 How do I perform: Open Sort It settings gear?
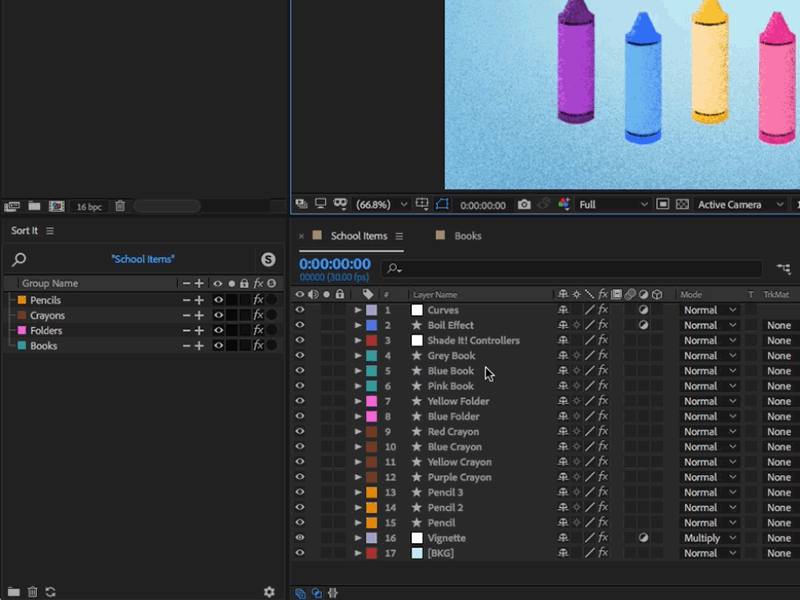click(x=269, y=592)
